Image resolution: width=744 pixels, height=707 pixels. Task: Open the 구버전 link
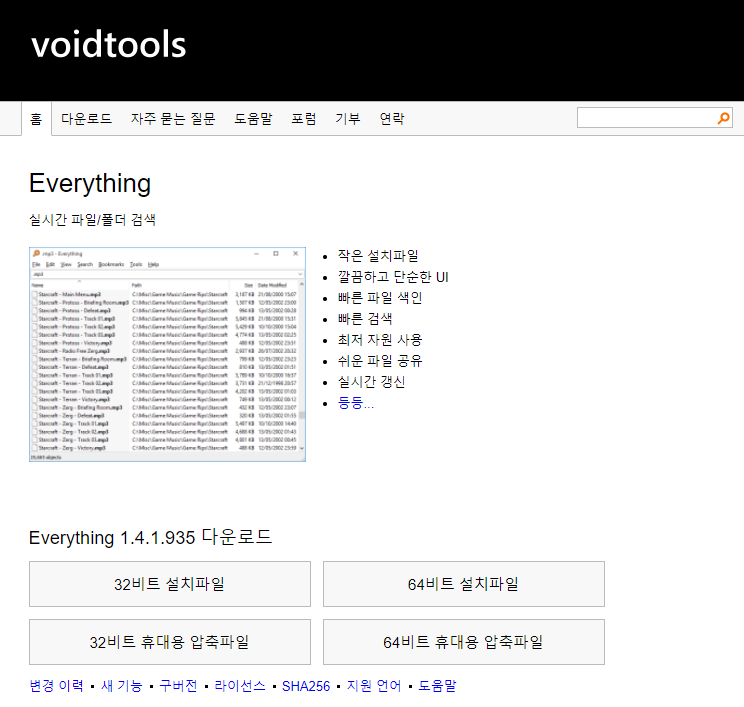pos(178,686)
